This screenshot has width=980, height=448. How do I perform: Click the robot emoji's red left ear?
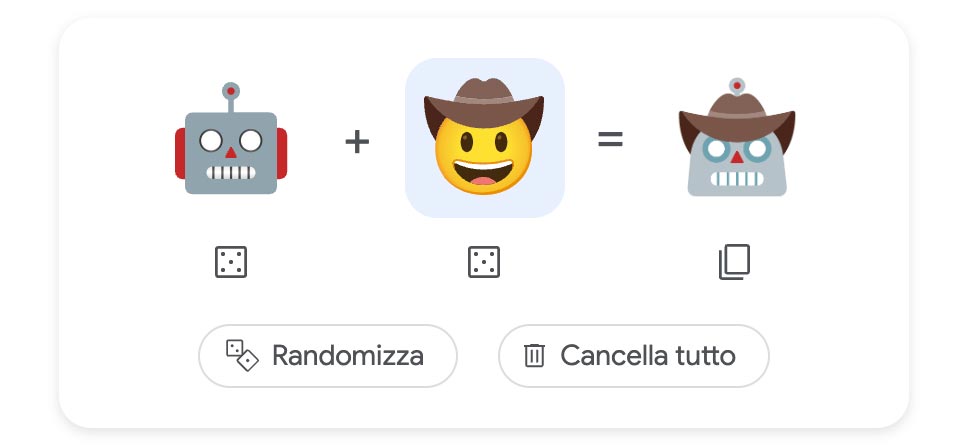tap(180, 153)
